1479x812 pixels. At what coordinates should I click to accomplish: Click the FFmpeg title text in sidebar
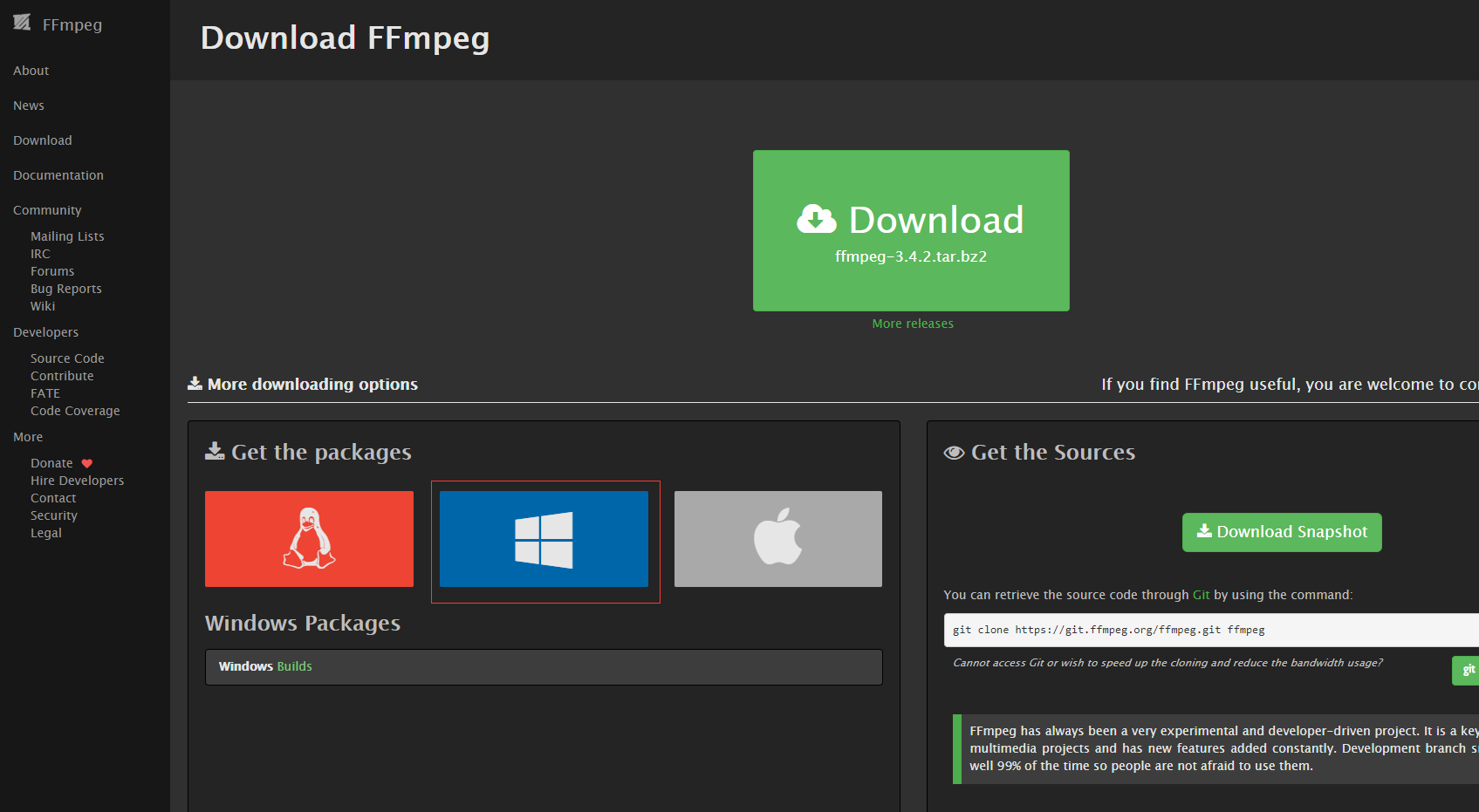72,24
